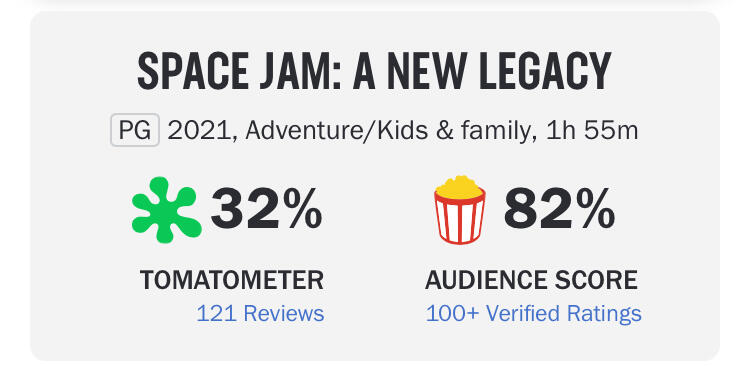Select the AUDIENCE SCORE label

coord(531,280)
